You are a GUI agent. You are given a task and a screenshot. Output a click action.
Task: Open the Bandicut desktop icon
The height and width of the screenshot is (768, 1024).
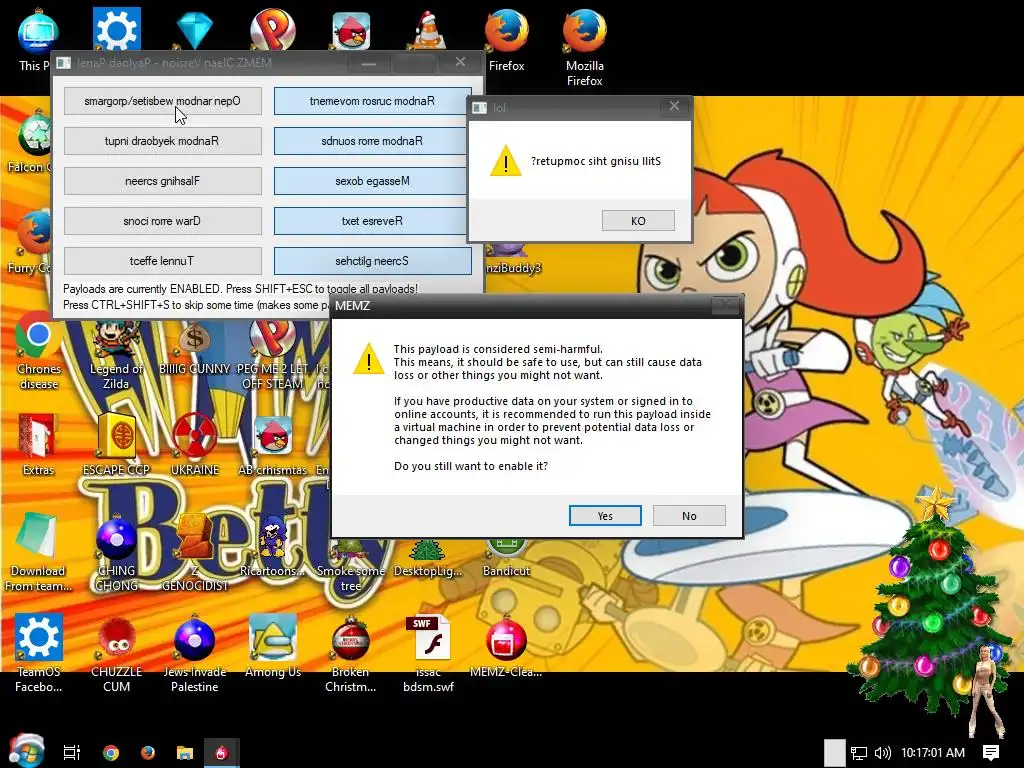tap(506, 558)
